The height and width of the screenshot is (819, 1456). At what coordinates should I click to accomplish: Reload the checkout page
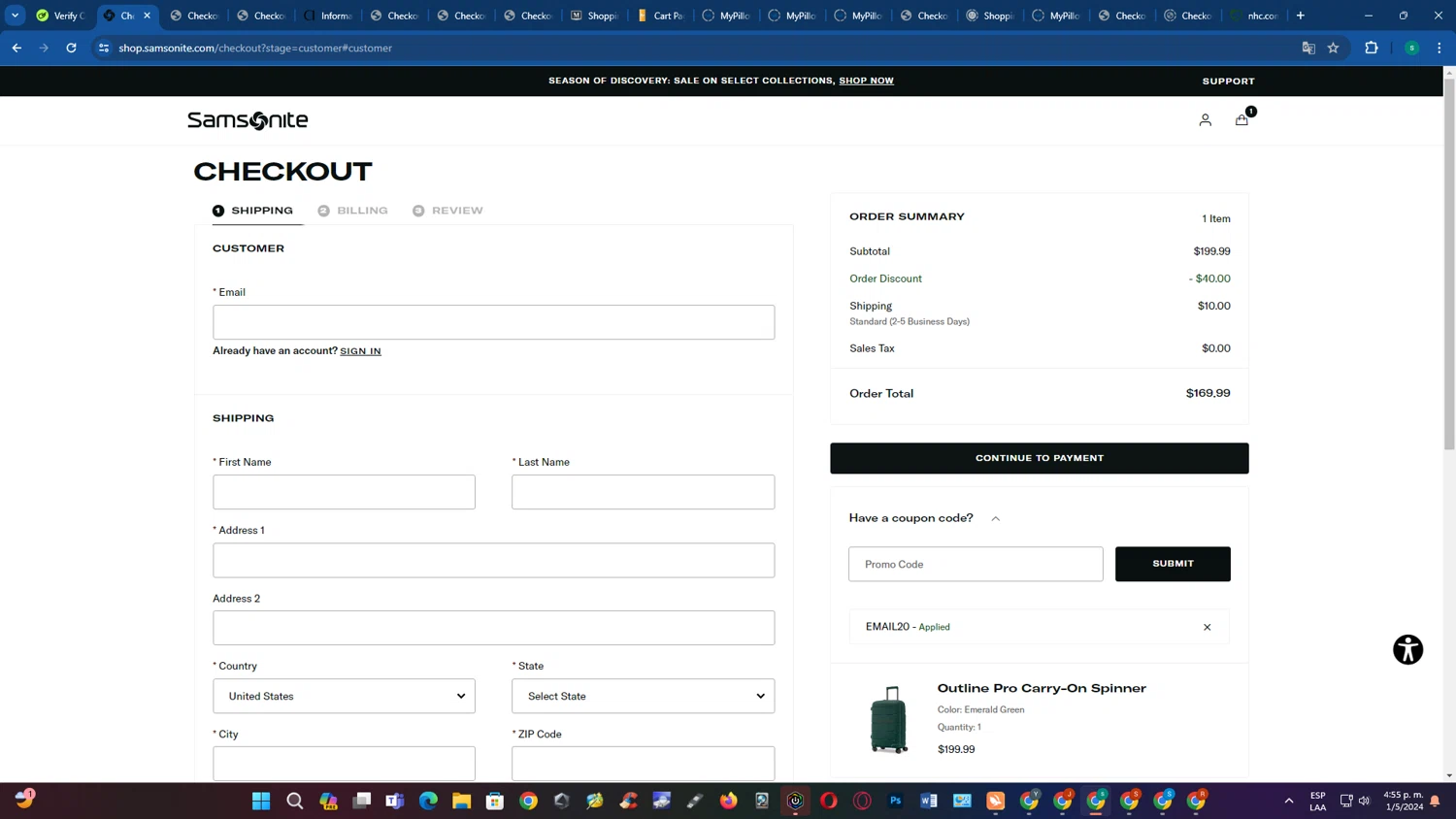pos(71,48)
